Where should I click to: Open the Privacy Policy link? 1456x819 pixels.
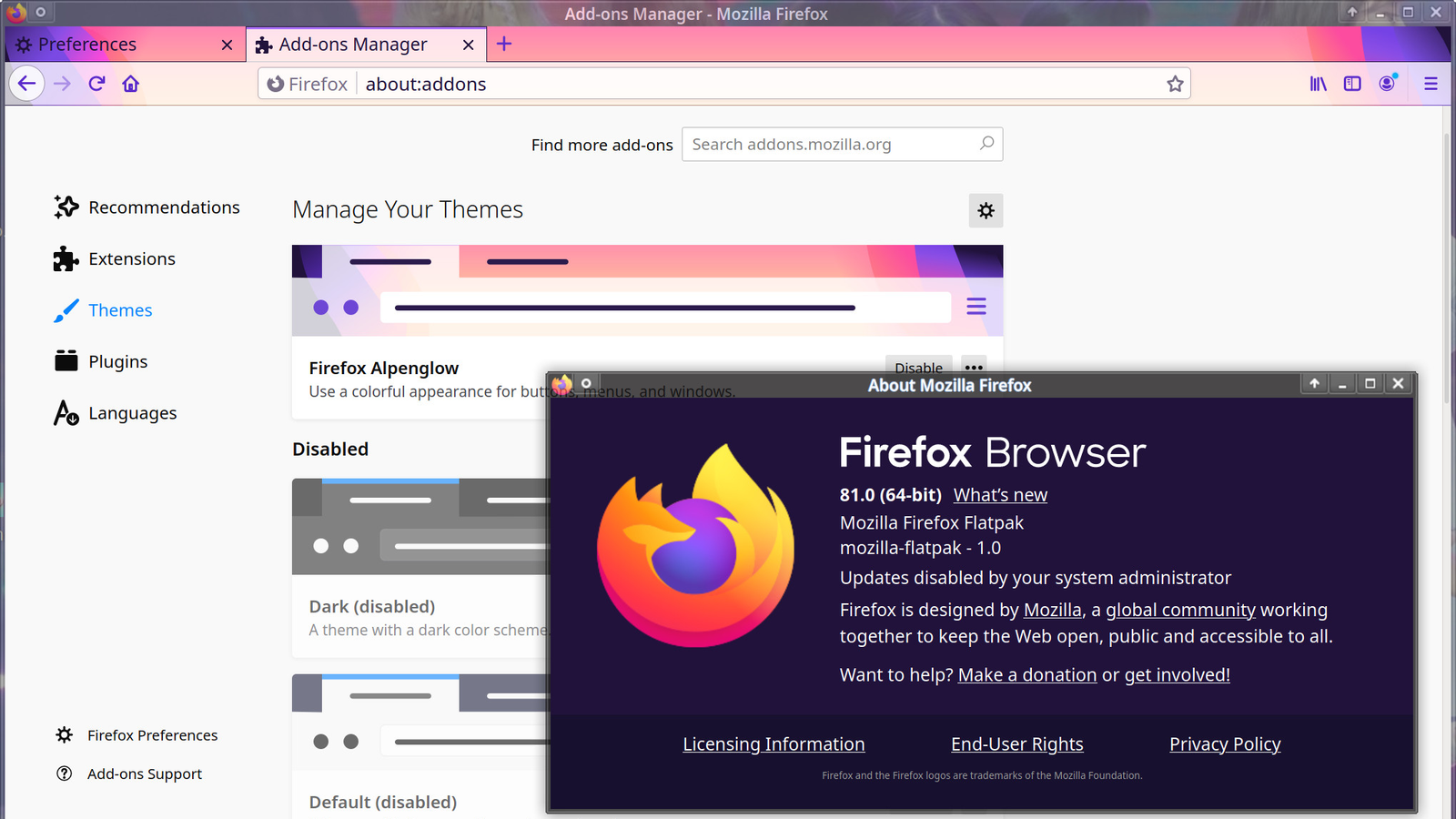[x=1225, y=744]
